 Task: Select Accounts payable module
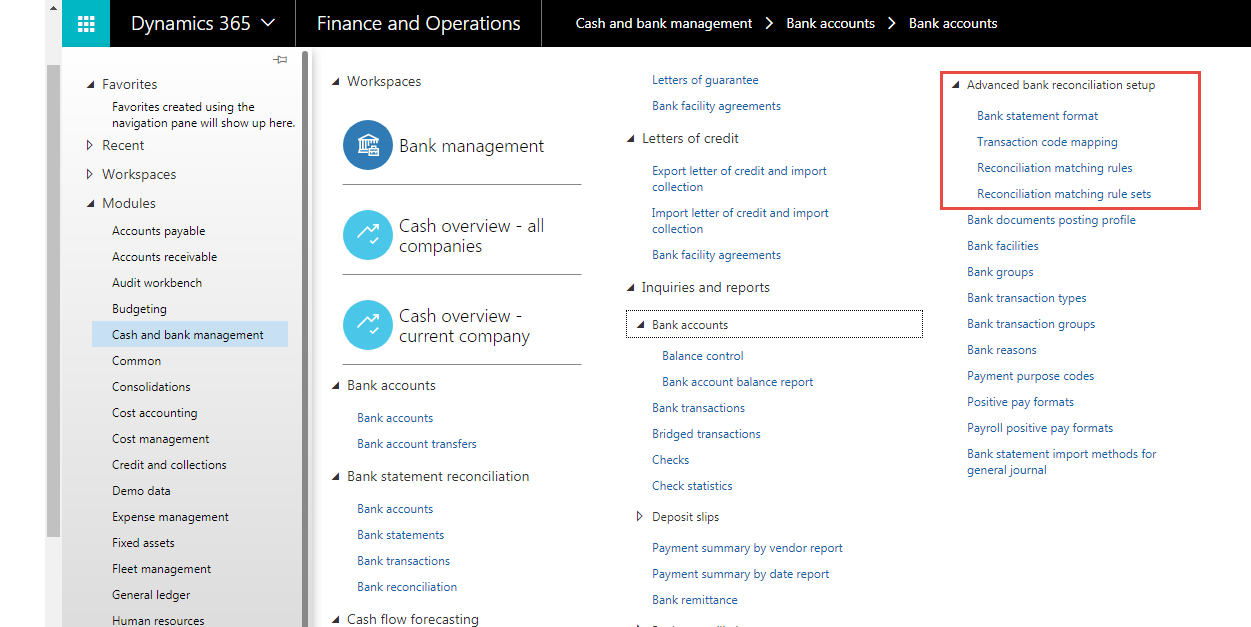pos(158,231)
